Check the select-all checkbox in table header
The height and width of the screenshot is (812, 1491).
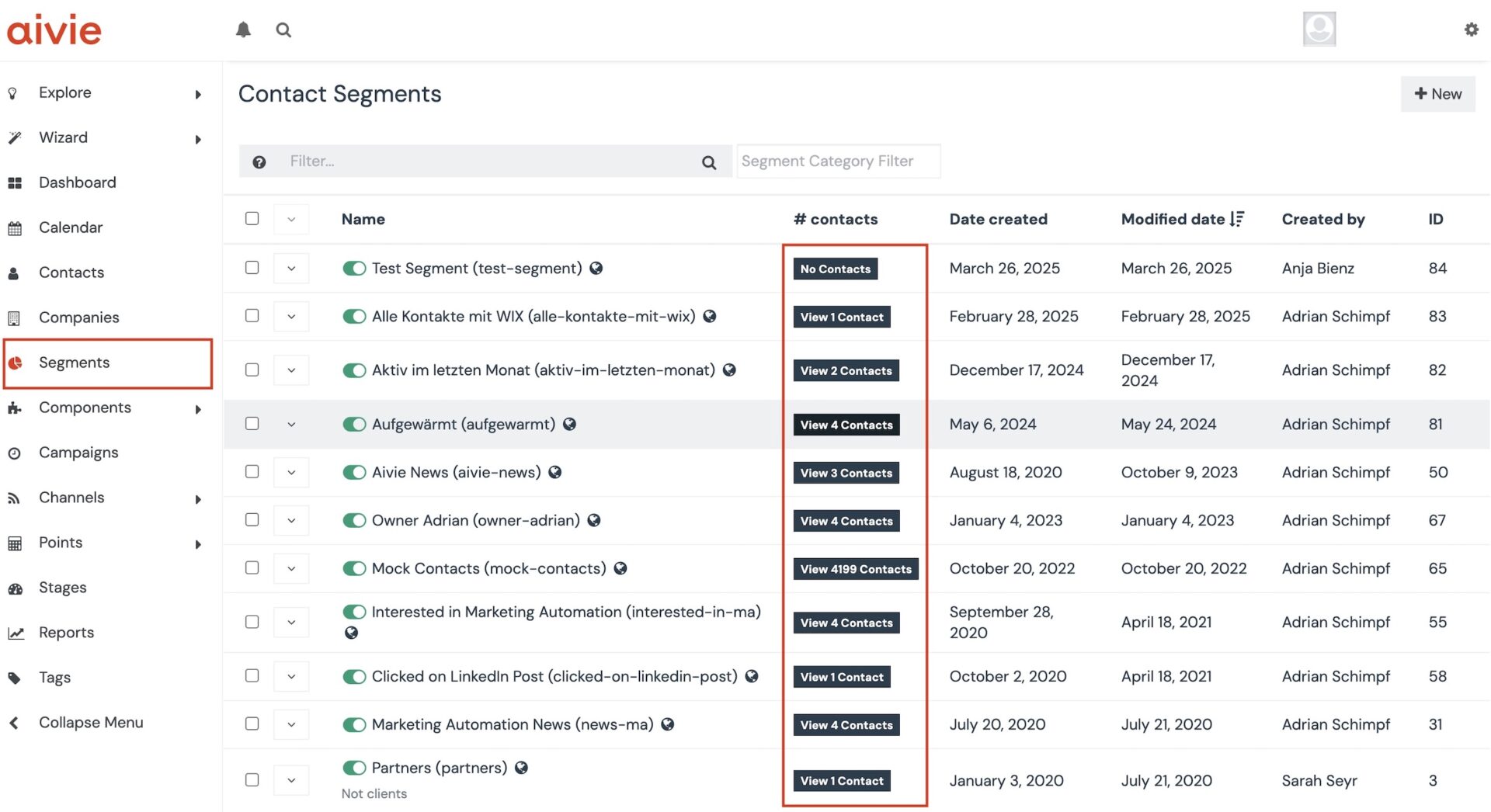tap(252, 218)
